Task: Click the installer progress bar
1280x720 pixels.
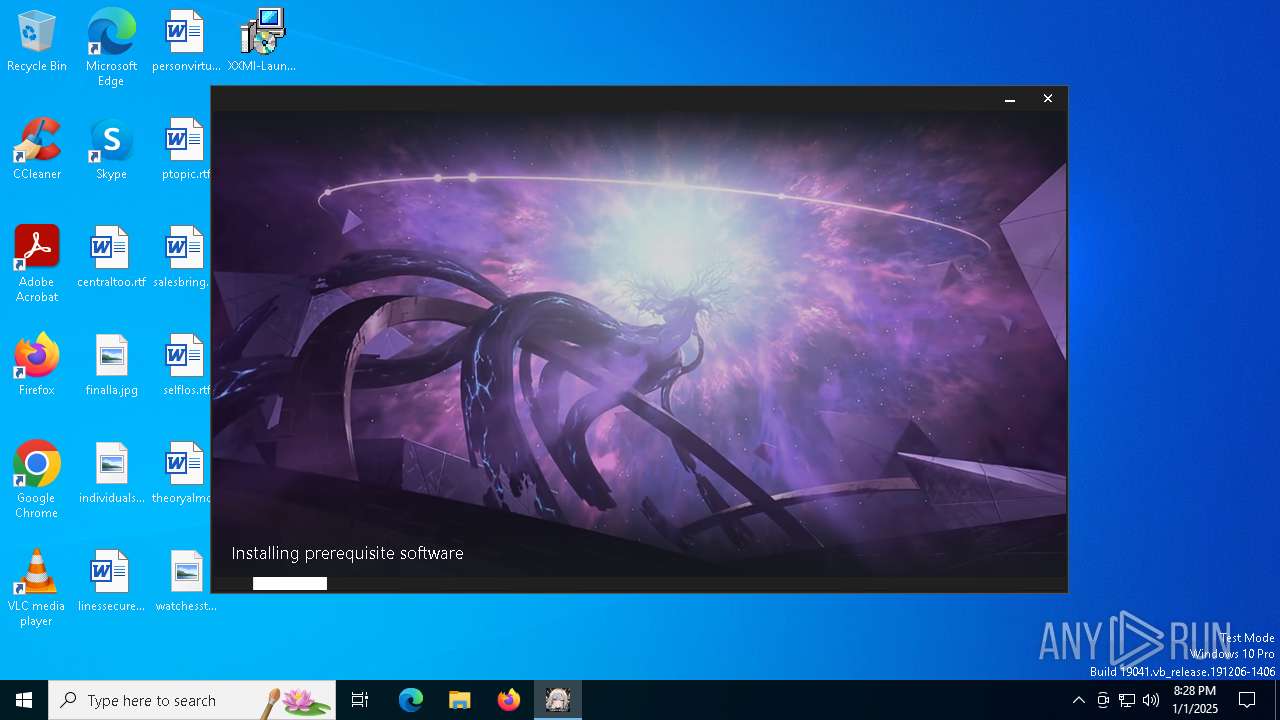Action: coord(639,584)
